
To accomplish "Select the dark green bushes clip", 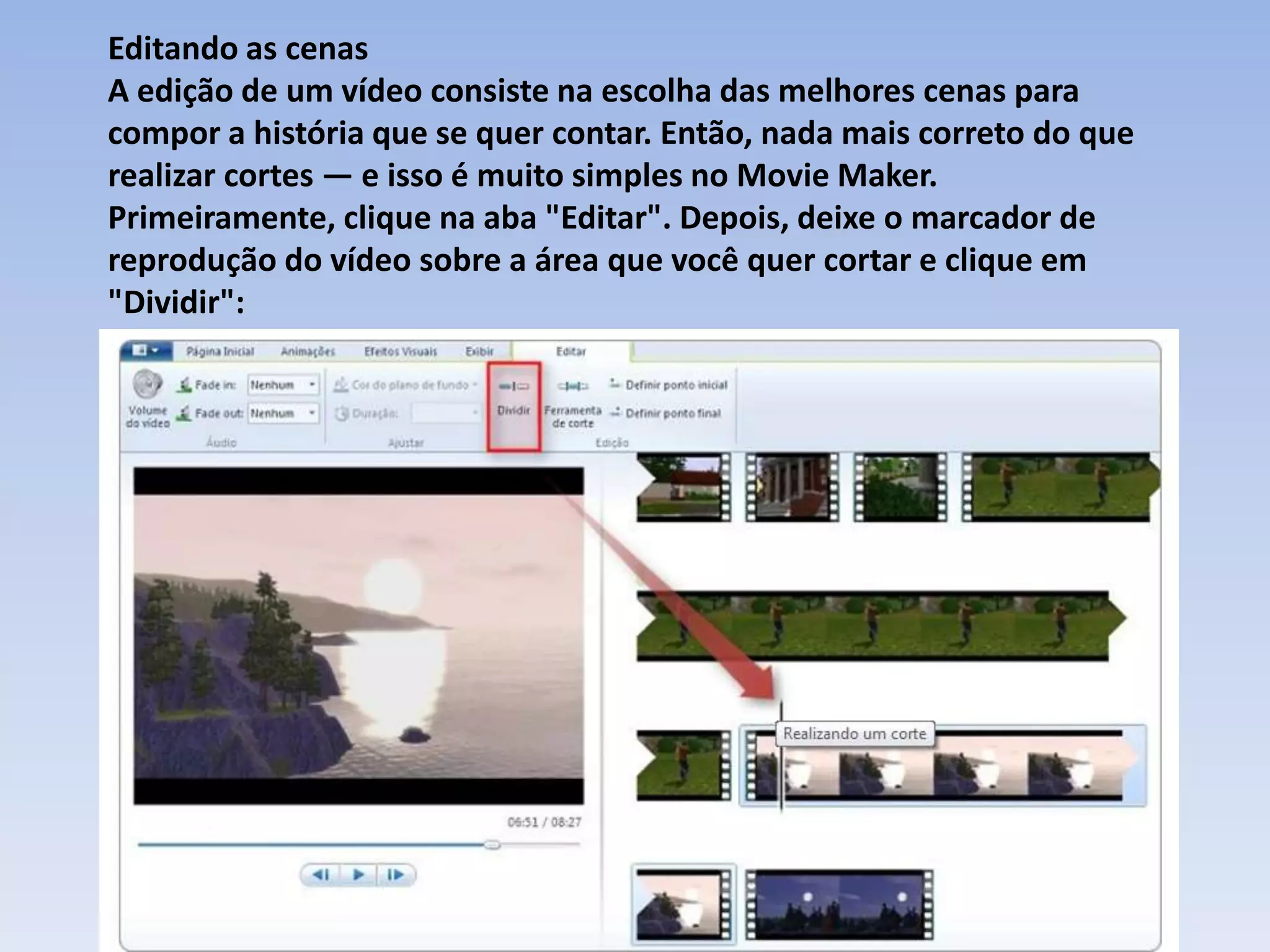I will [x=900, y=487].
